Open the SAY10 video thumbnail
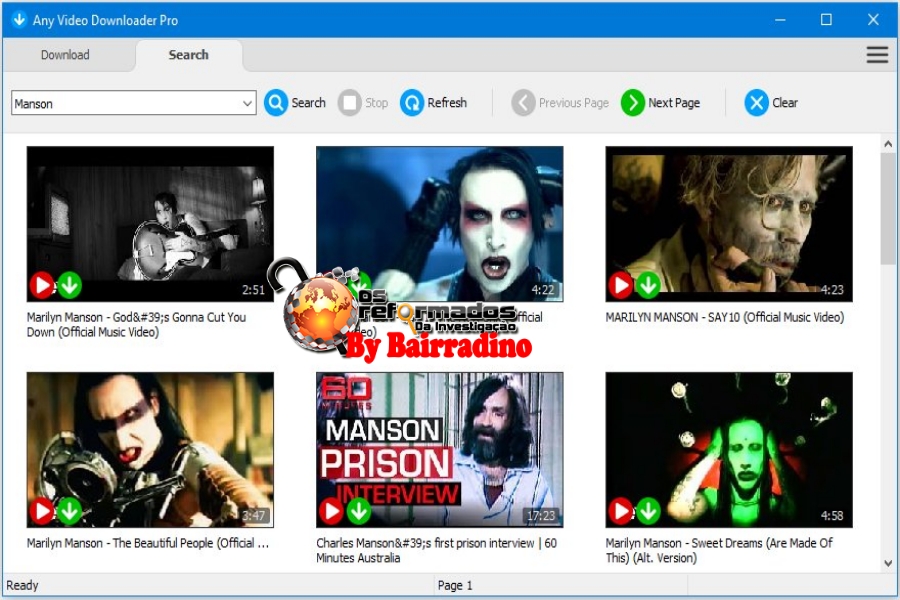 point(729,224)
